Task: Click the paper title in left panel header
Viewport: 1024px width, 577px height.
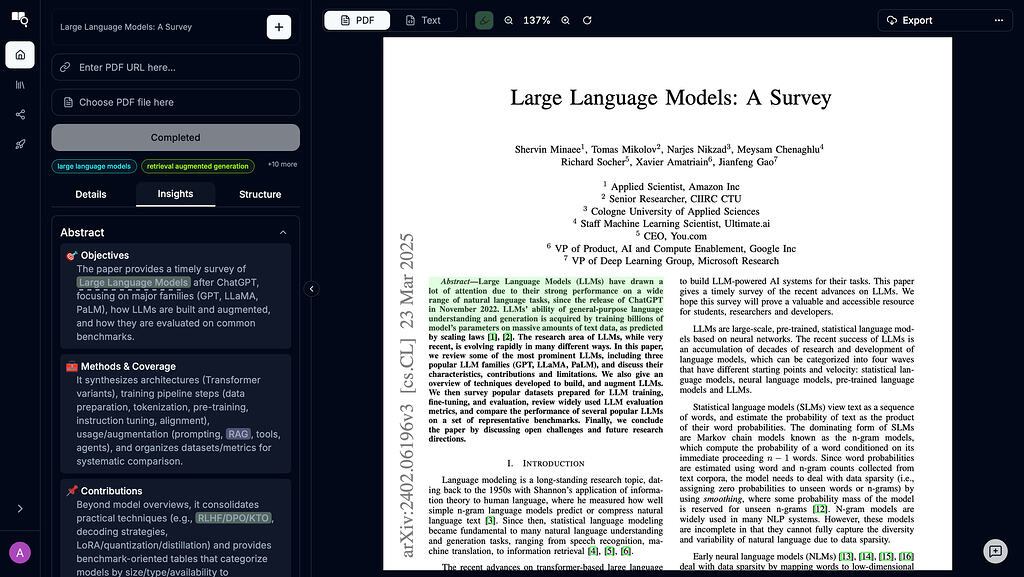Action: tap(126, 27)
